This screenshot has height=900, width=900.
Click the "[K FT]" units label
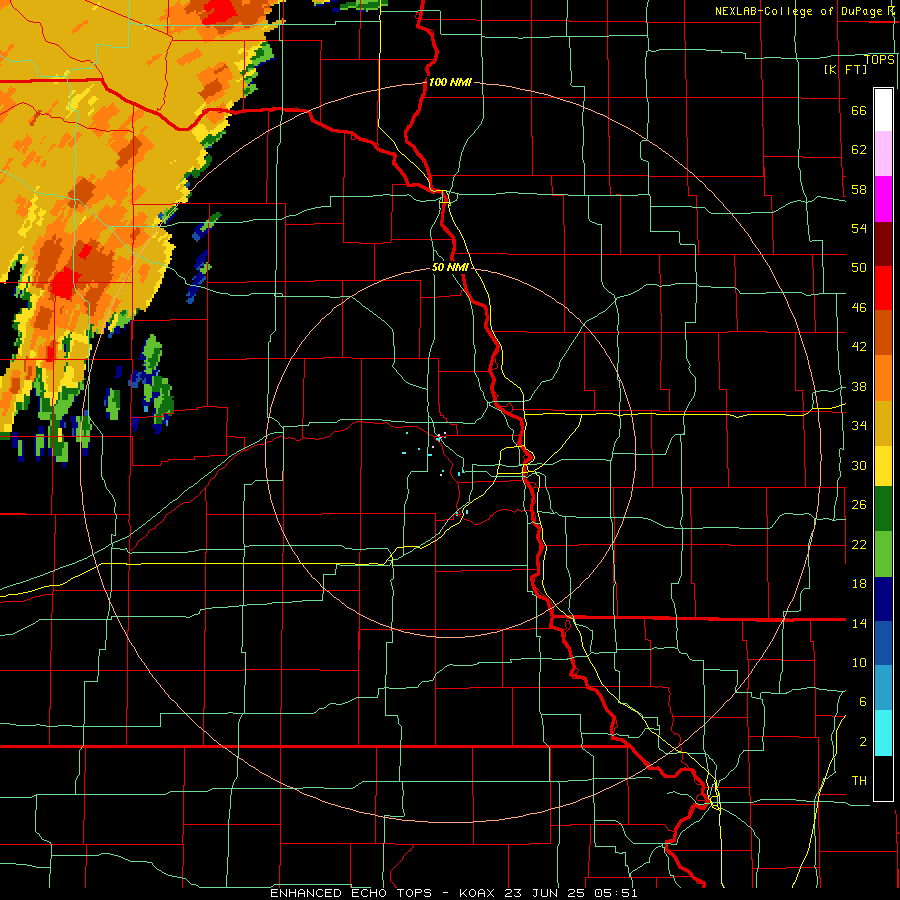pos(845,69)
